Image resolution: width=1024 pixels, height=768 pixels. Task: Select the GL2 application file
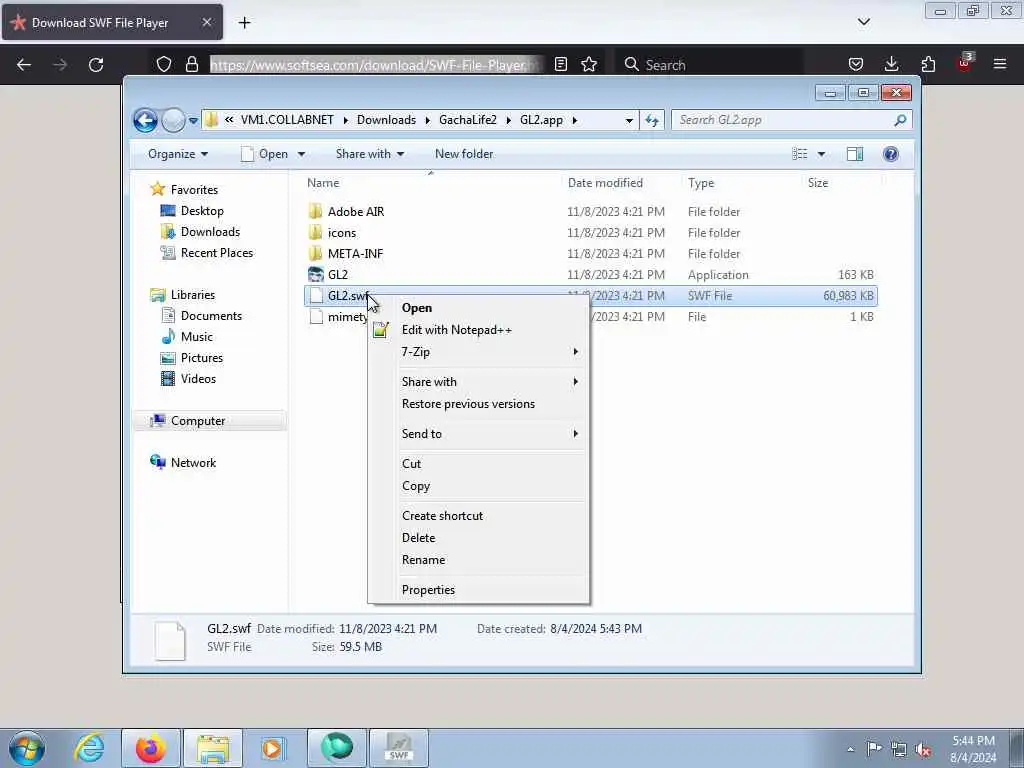pos(338,275)
